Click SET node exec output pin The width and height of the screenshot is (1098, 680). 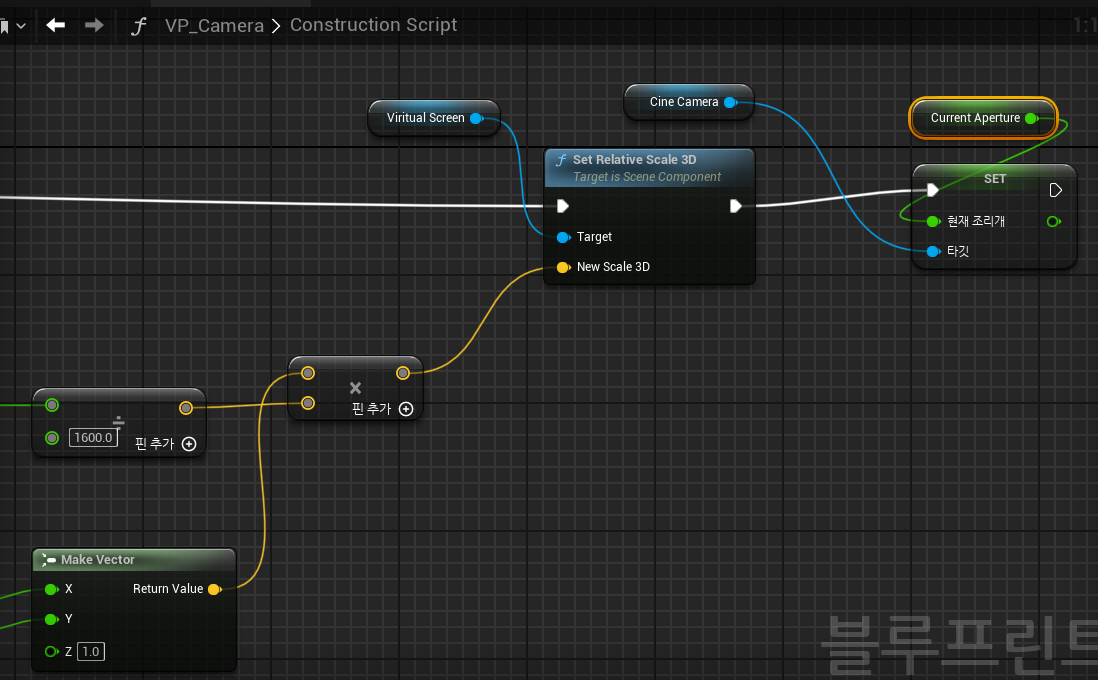coord(1055,190)
